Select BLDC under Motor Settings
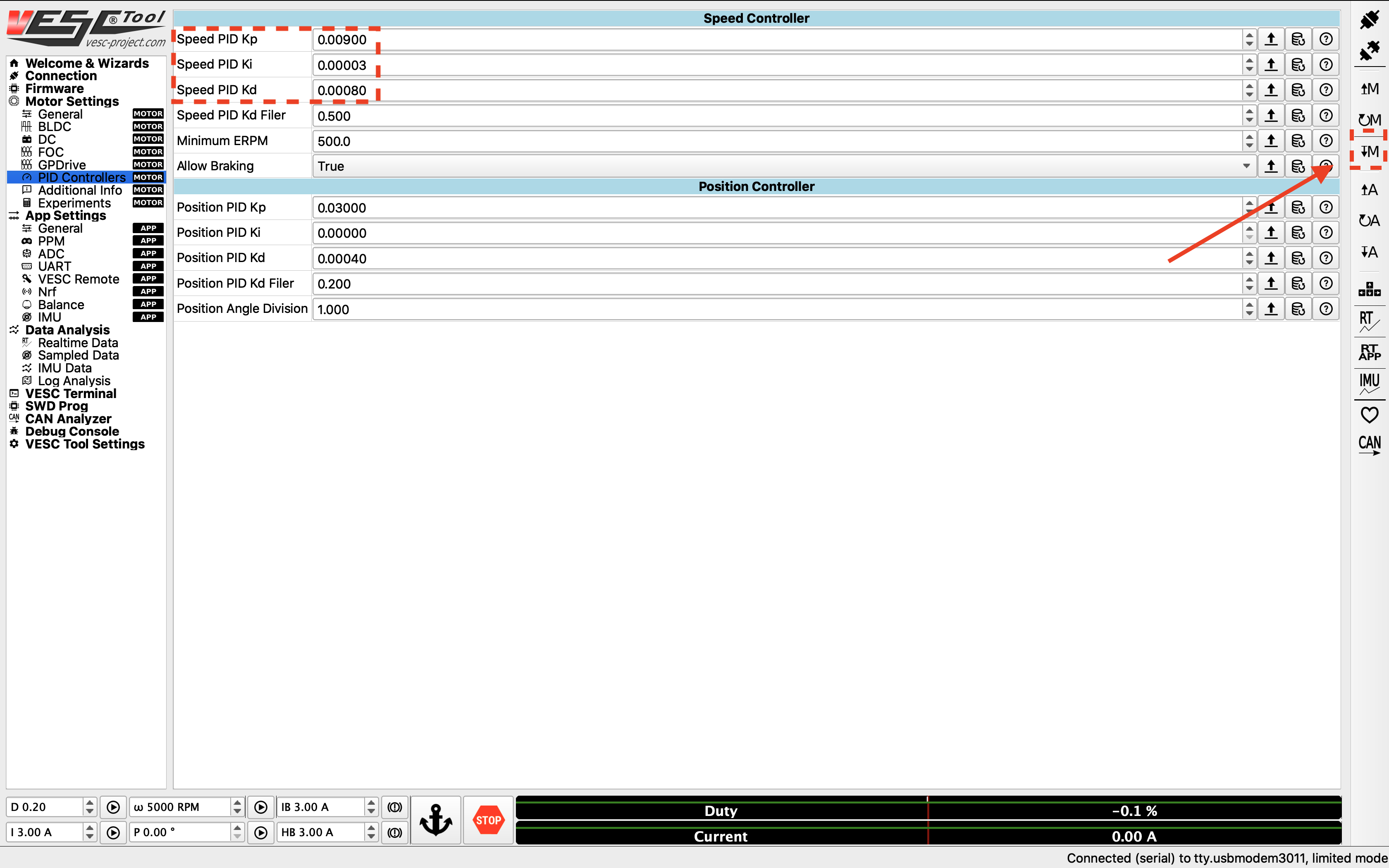Image resolution: width=1389 pixels, height=868 pixels. click(x=55, y=127)
